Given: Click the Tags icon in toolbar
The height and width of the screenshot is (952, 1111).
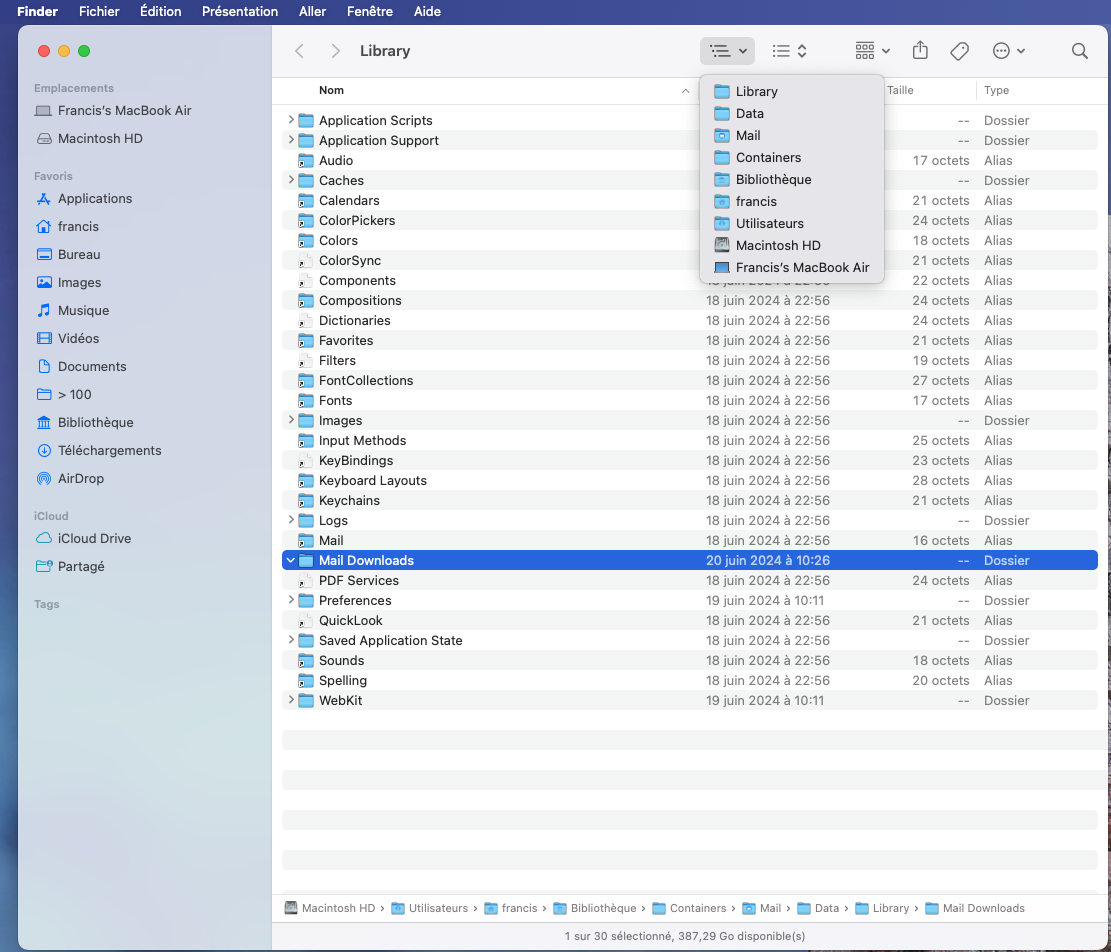Looking at the screenshot, I should pos(959,51).
